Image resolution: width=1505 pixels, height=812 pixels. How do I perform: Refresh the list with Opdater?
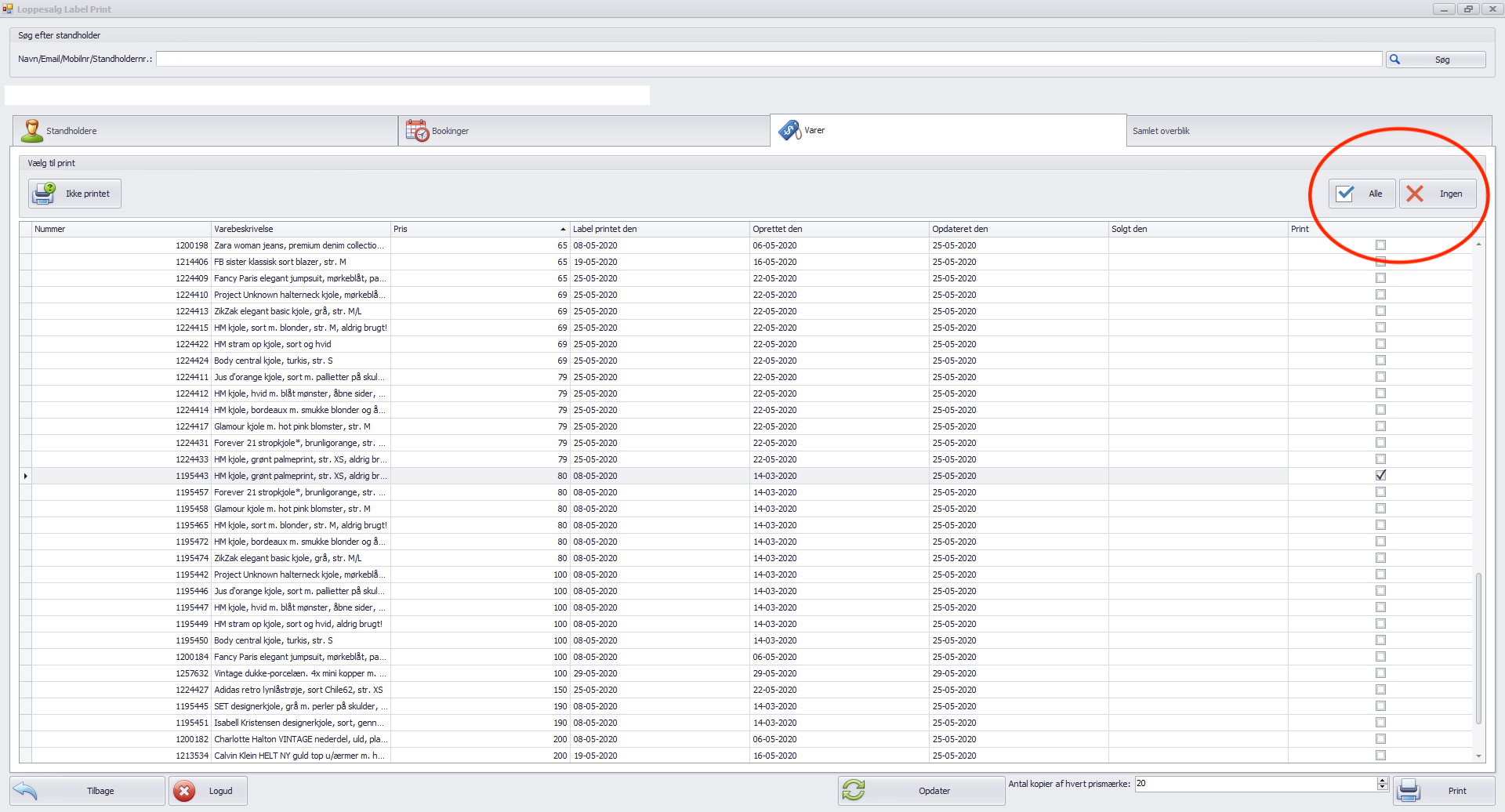(x=921, y=791)
